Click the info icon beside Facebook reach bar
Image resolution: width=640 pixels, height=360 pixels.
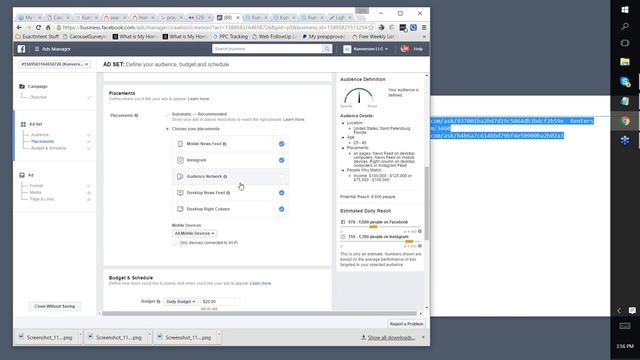tap(420, 231)
